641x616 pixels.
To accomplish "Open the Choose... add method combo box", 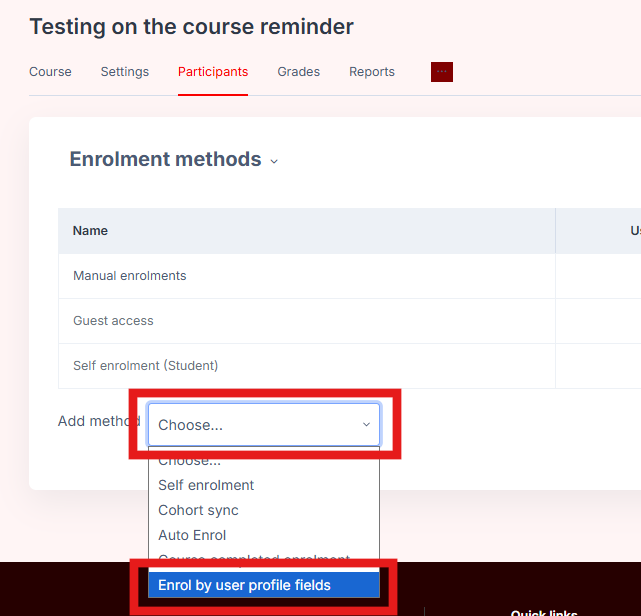I will [264, 425].
